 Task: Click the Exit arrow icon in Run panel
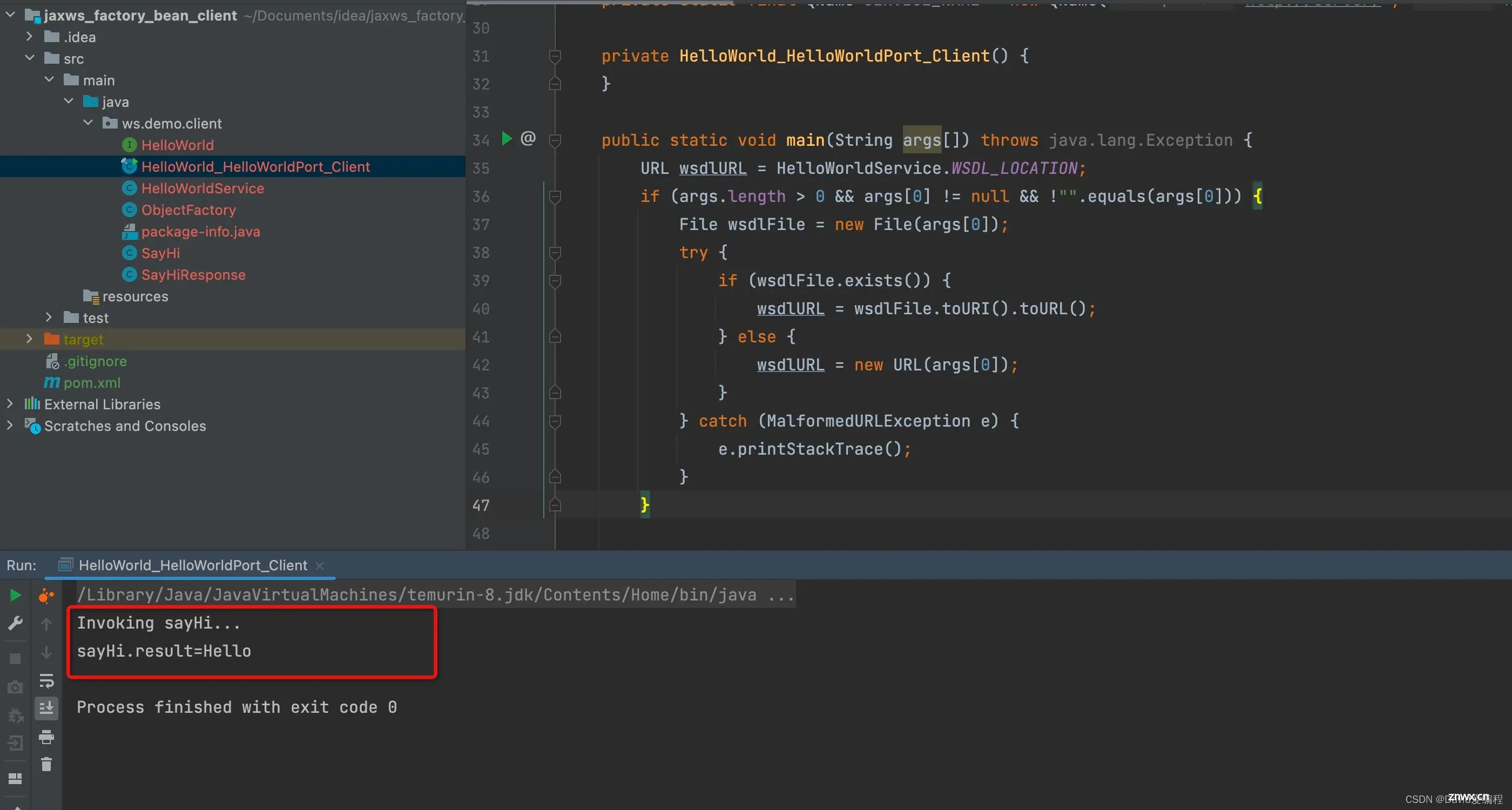point(15,743)
